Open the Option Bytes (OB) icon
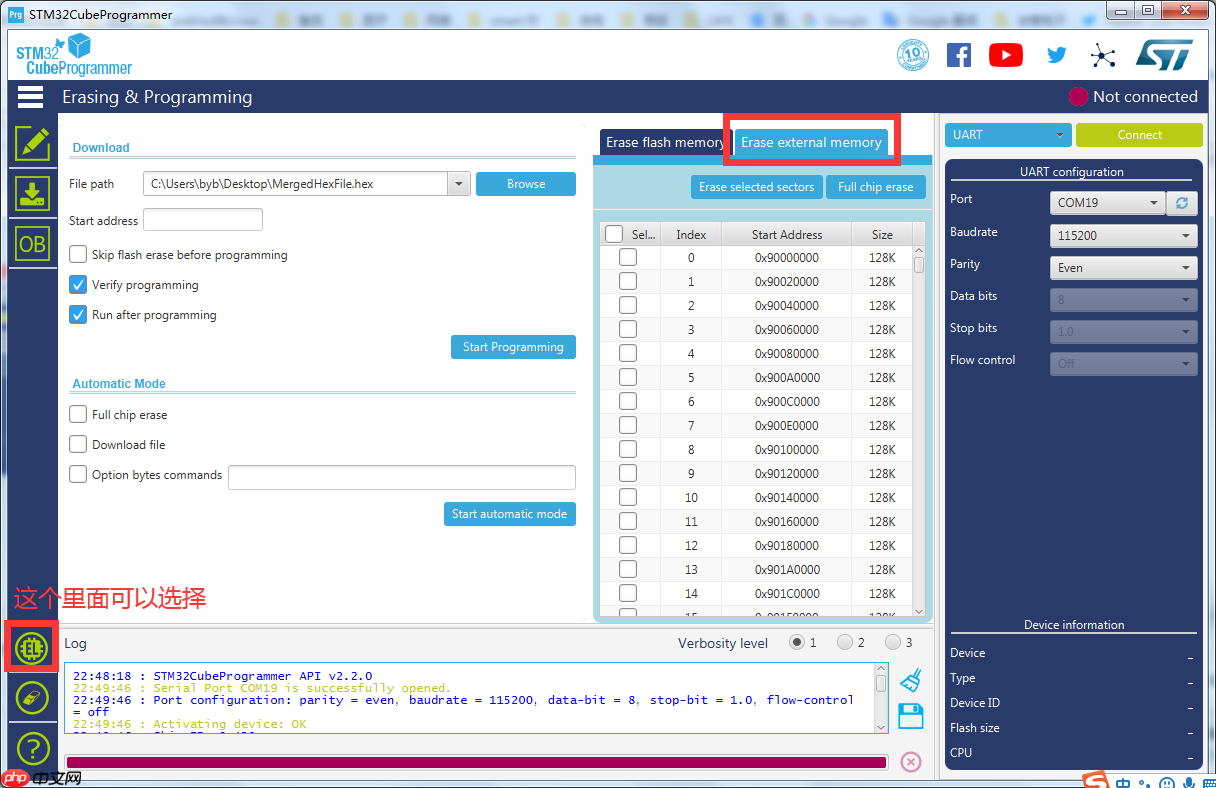The image size is (1216, 788). pos(32,244)
